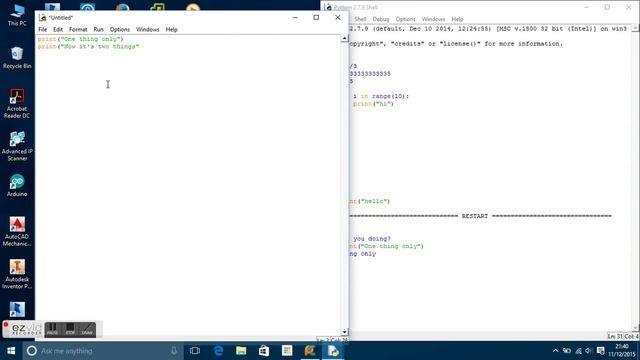Open Debug menu in Python Shell window
This screenshot has width=640, height=360.
click(381, 19)
